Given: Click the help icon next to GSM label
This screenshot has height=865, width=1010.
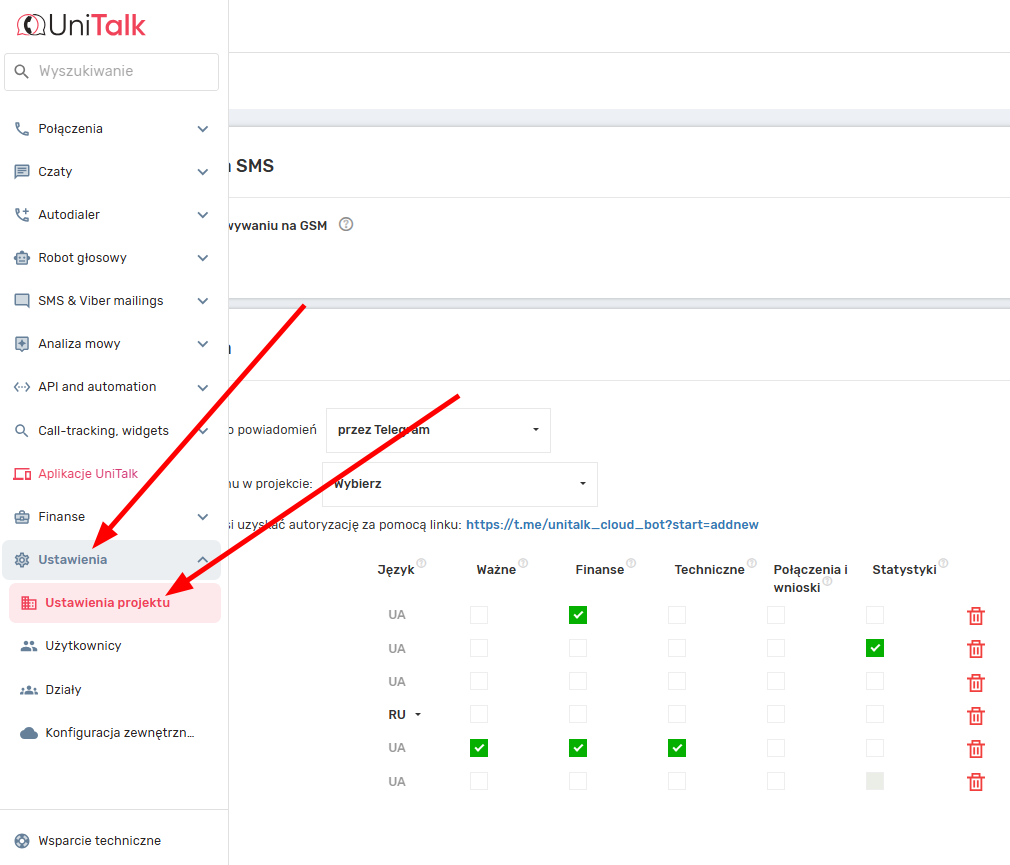Looking at the screenshot, I should coord(346,224).
